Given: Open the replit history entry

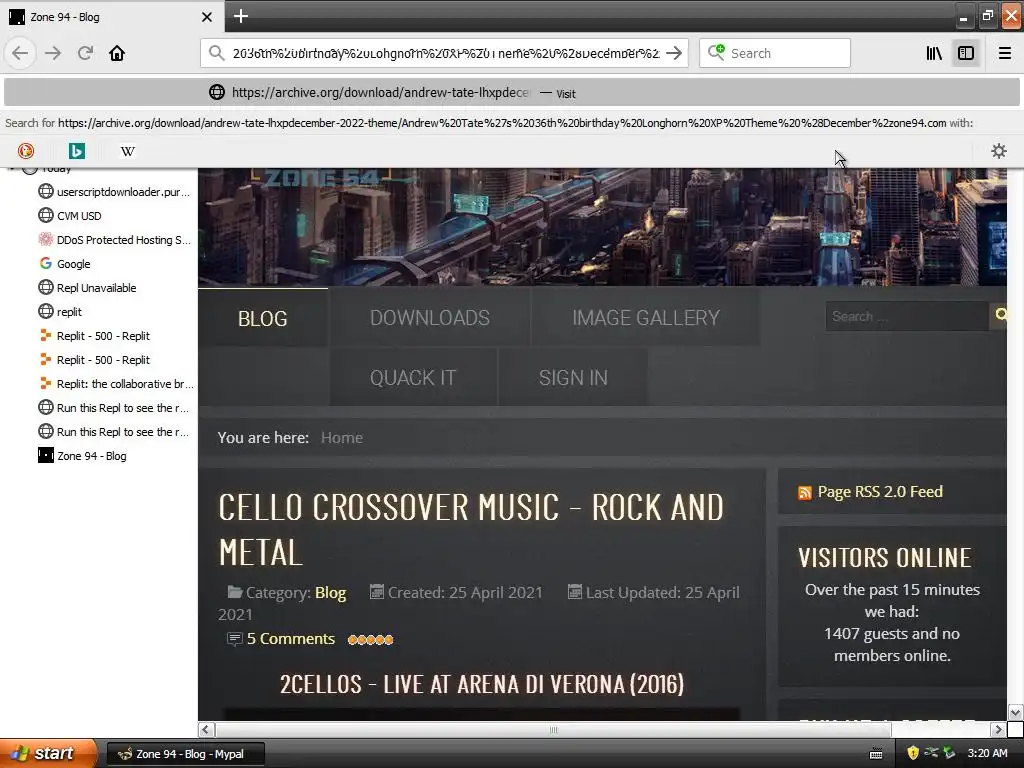Looking at the screenshot, I should [x=61, y=312].
